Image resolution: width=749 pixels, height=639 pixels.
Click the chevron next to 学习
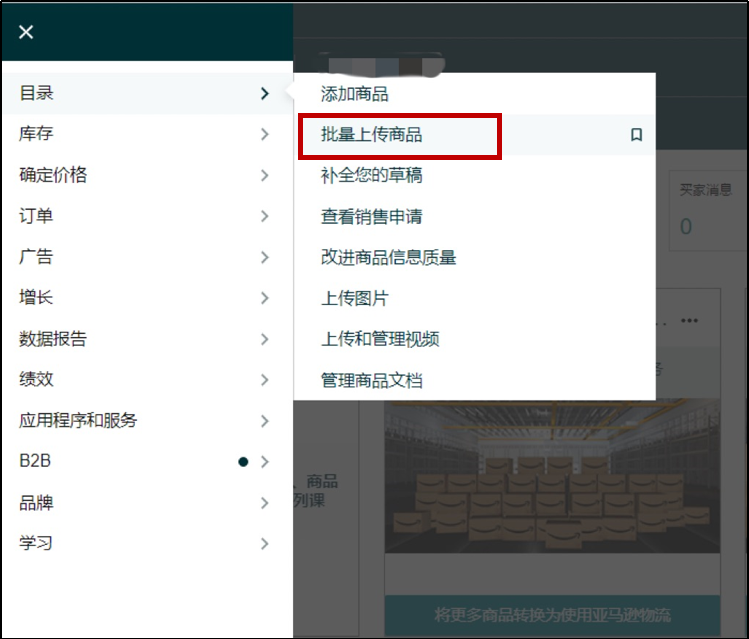[264, 544]
